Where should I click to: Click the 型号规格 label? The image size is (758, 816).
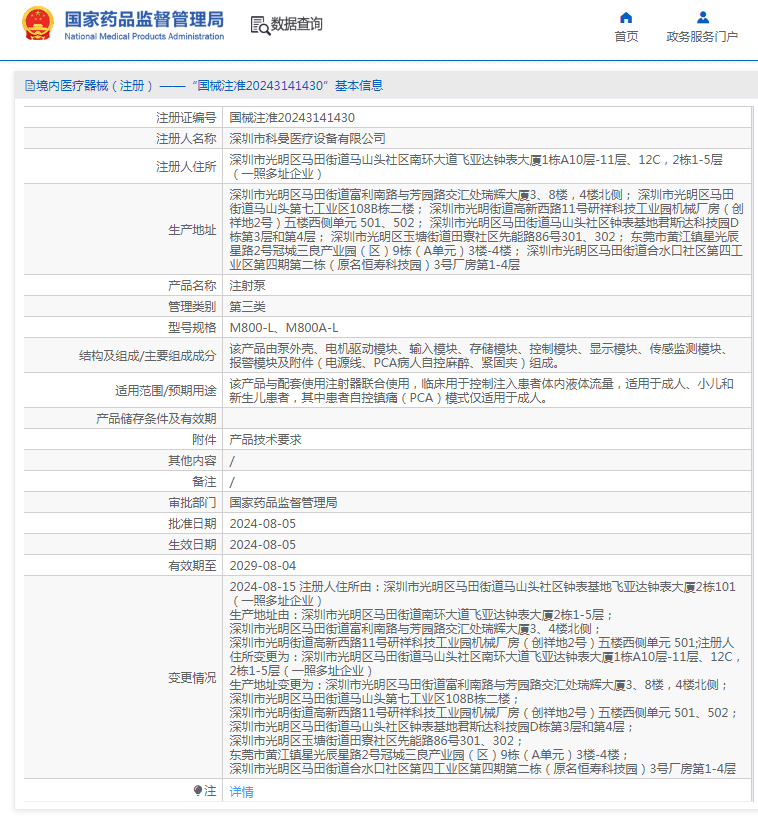[x=192, y=328]
